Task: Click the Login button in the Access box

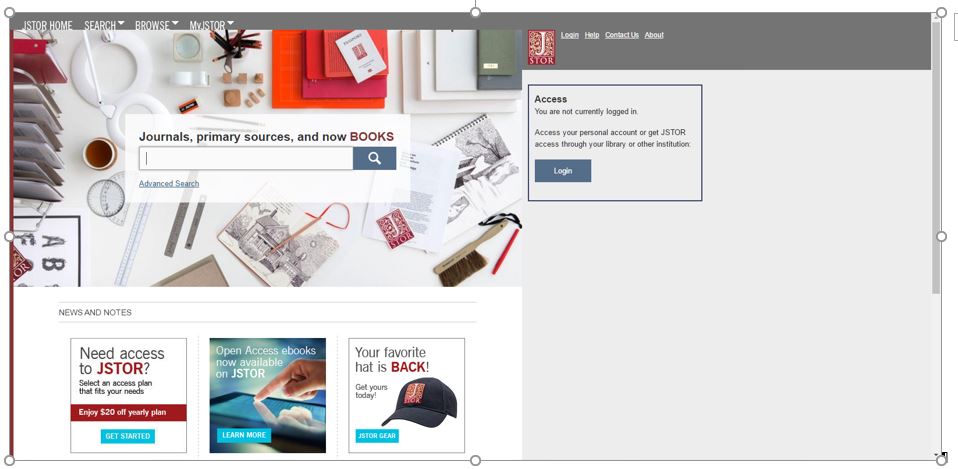Action: point(563,171)
